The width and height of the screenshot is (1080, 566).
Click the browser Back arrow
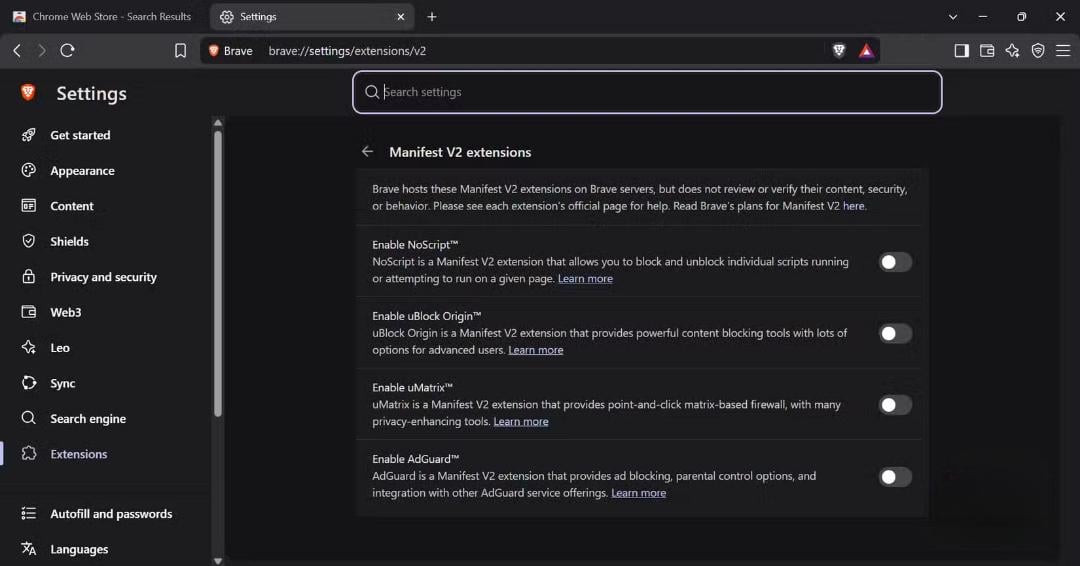17,50
